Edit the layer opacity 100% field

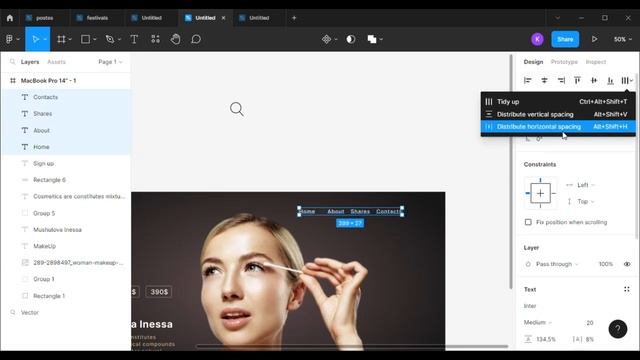[606, 264]
